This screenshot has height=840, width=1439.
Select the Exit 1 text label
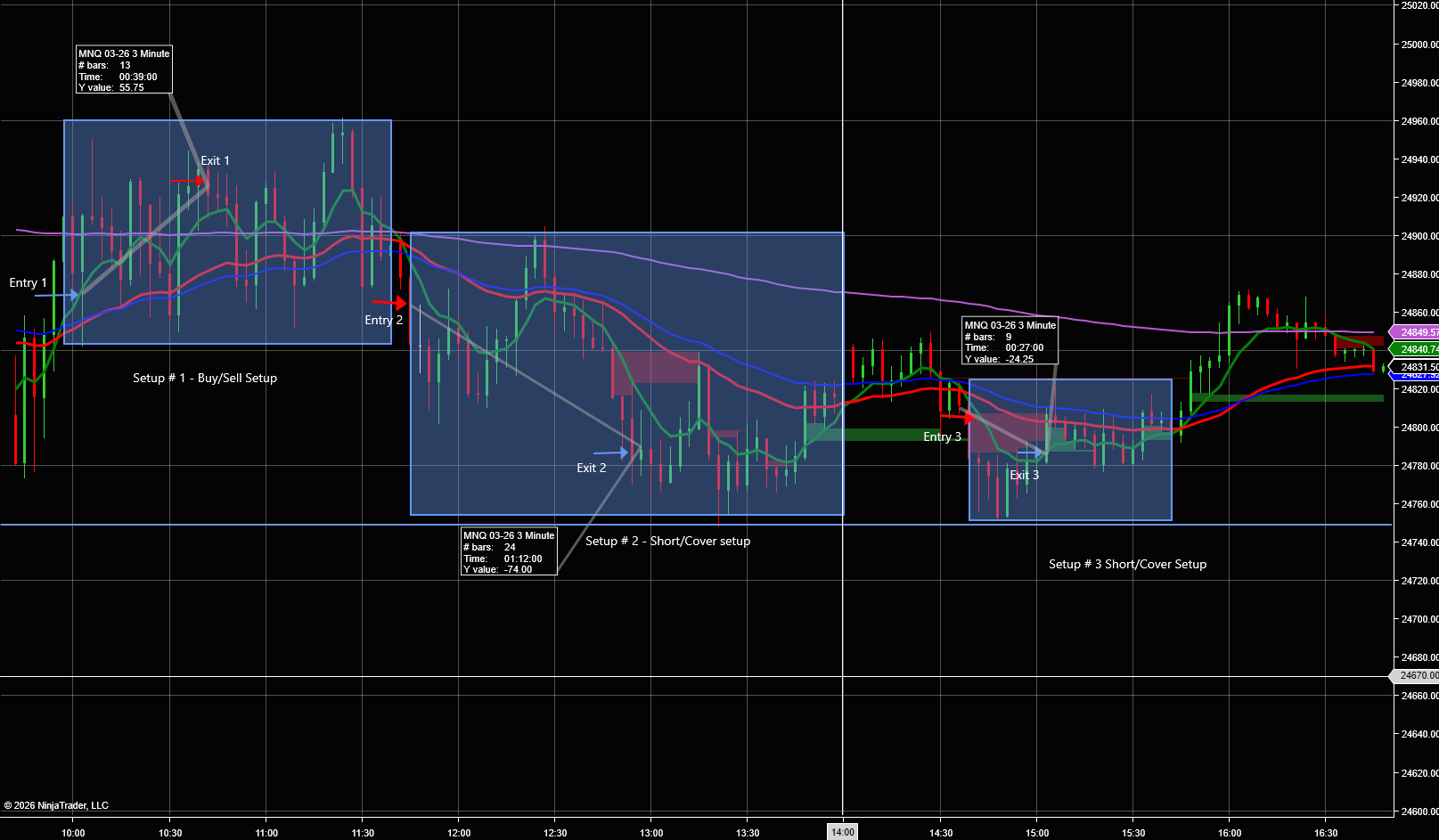pos(215,160)
